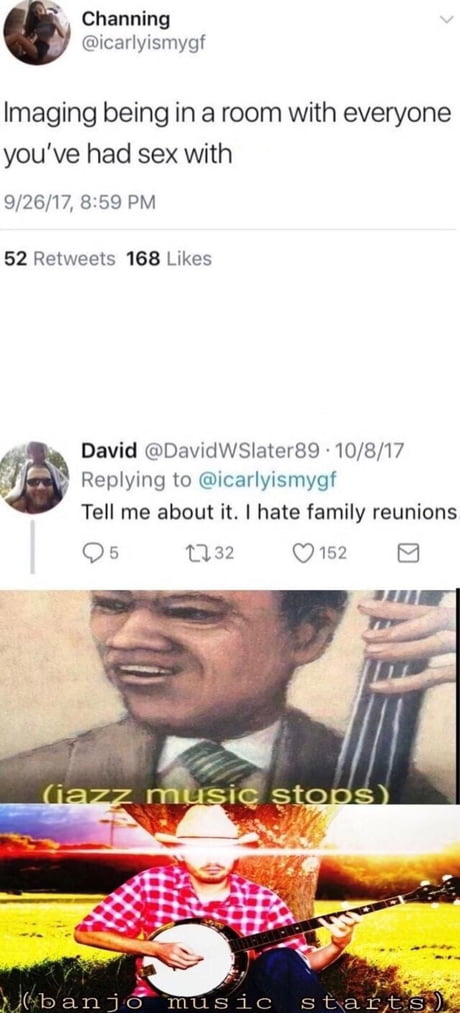Open Channning's profile avatar
This screenshot has width=460, height=1013.
coord(36,32)
